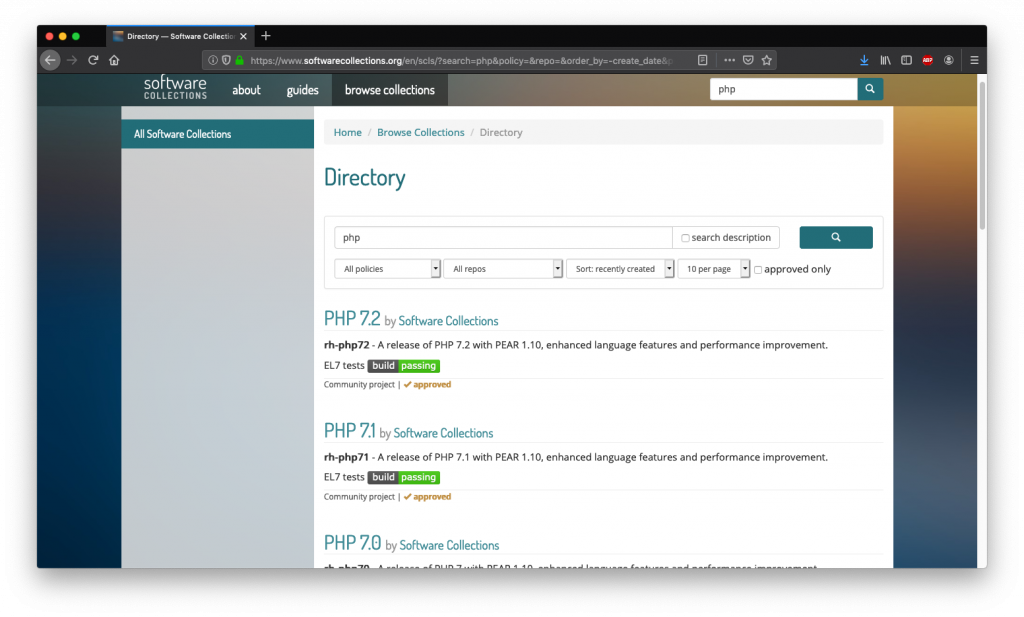Open the Adblock Plus extension icon
The image size is (1024, 617).
[927, 60]
